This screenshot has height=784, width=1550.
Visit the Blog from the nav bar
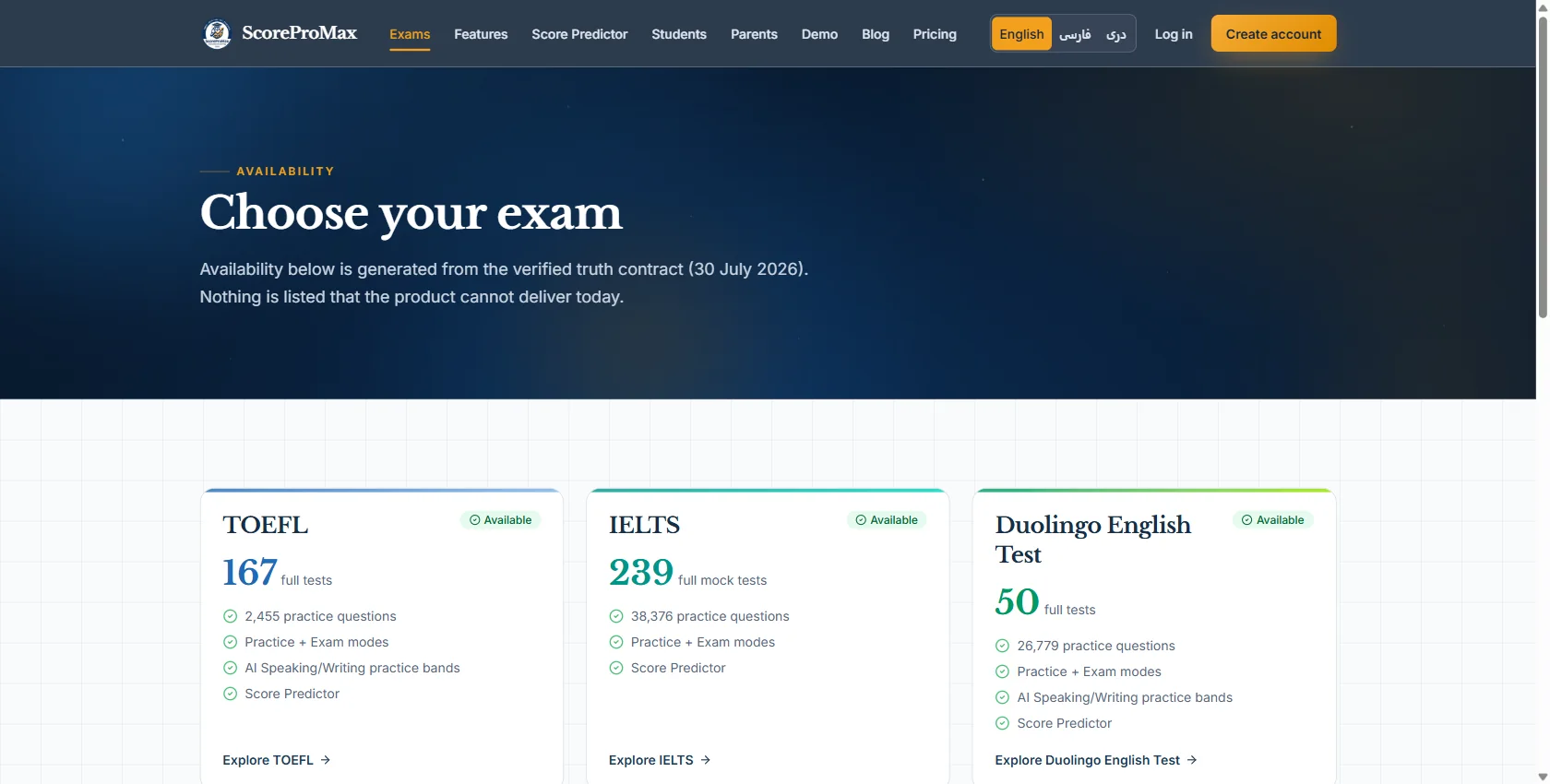[x=876, y=34]
